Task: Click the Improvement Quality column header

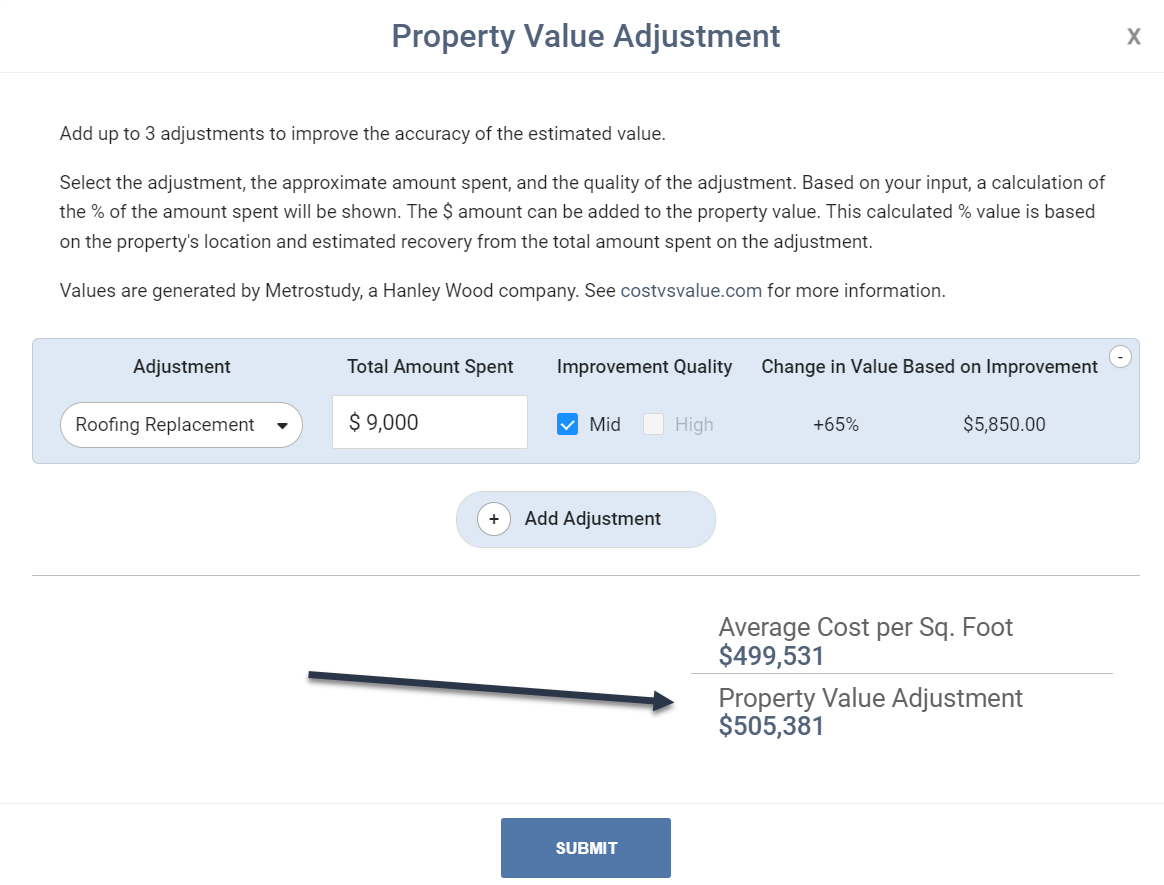Action: (x=644, y=367)
